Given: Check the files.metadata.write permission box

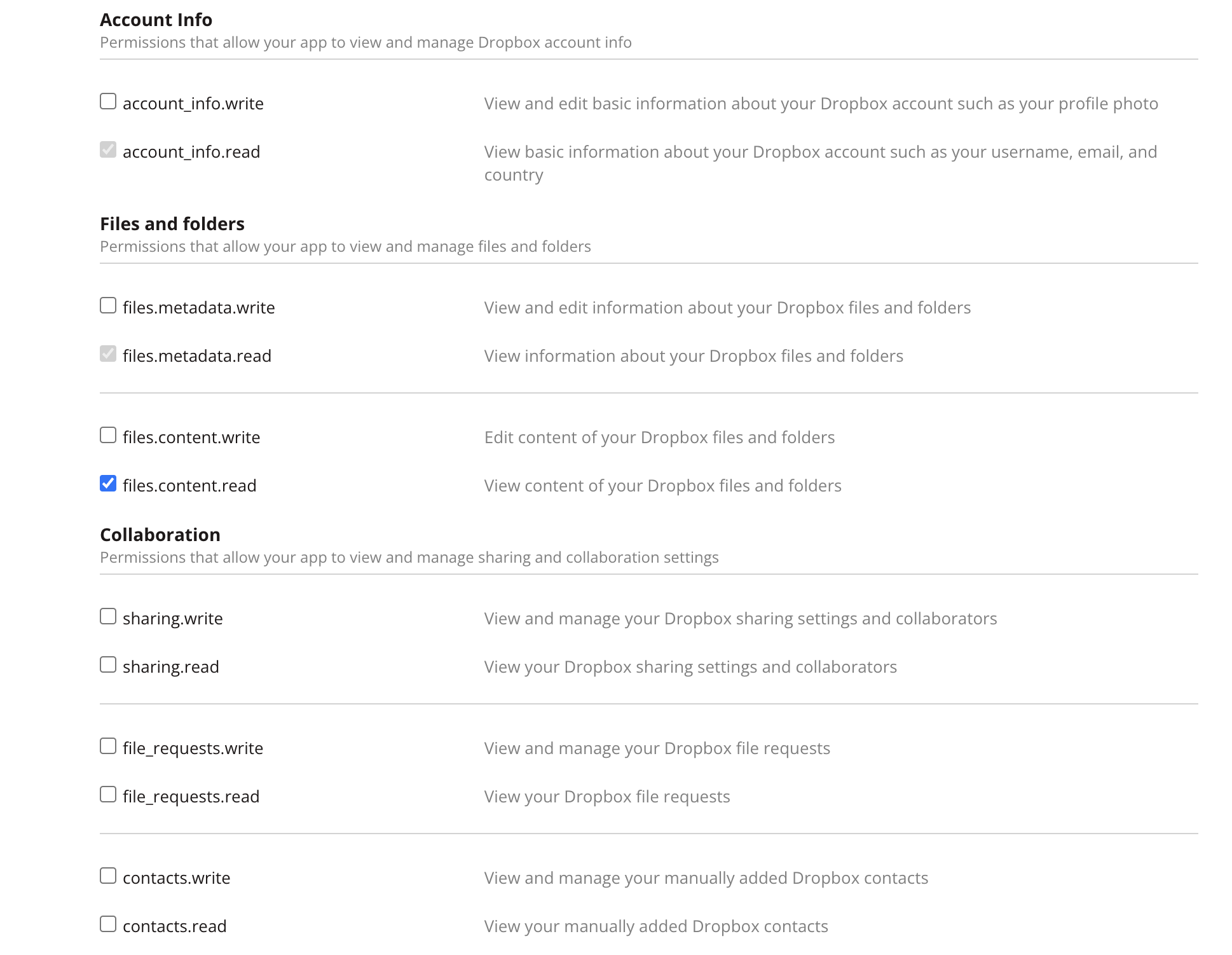Looking at the screenshot, I should pyautogui.click(x=108, y=306).
